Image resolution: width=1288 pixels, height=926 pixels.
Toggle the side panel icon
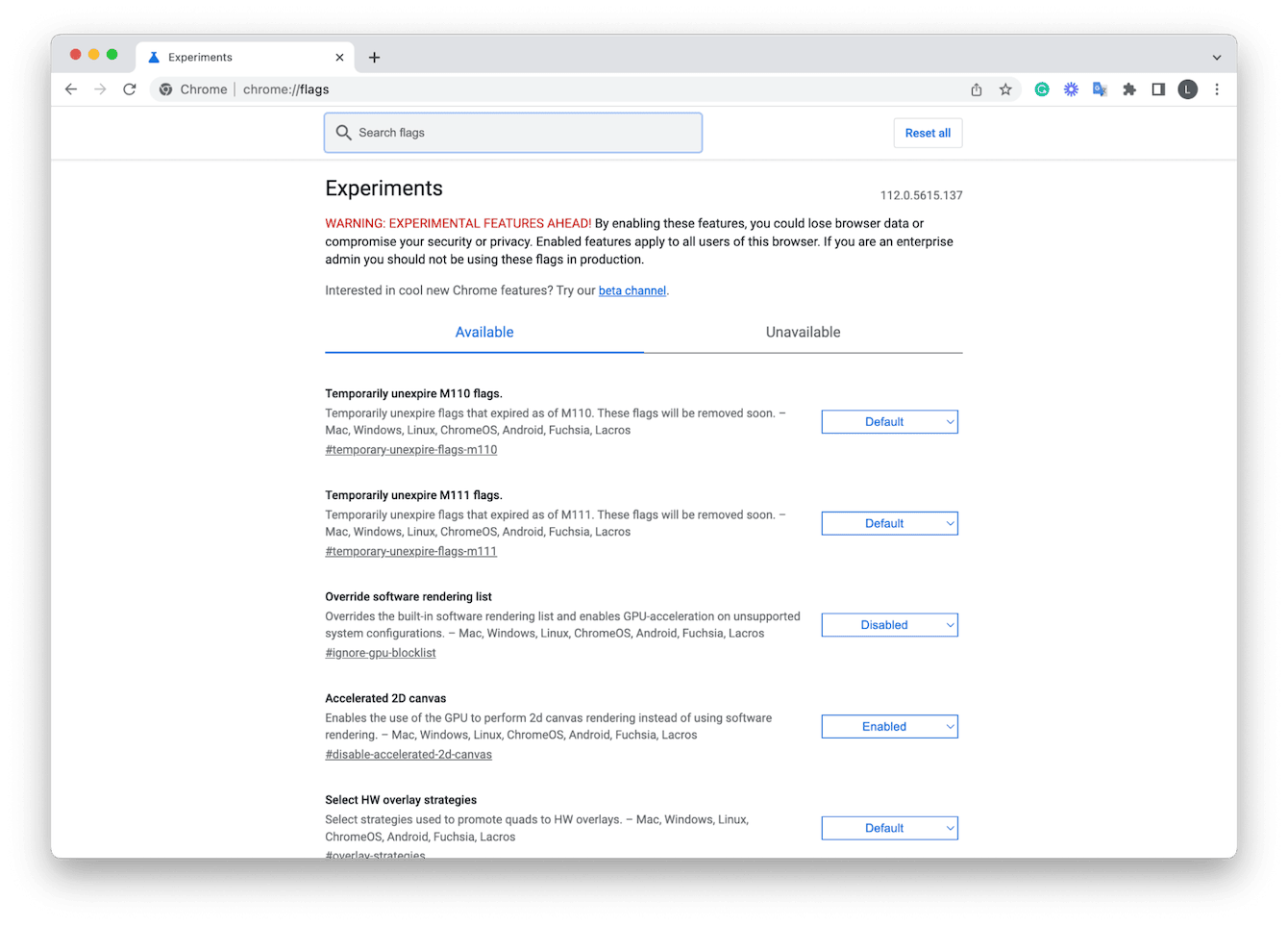coord(1158,89)
